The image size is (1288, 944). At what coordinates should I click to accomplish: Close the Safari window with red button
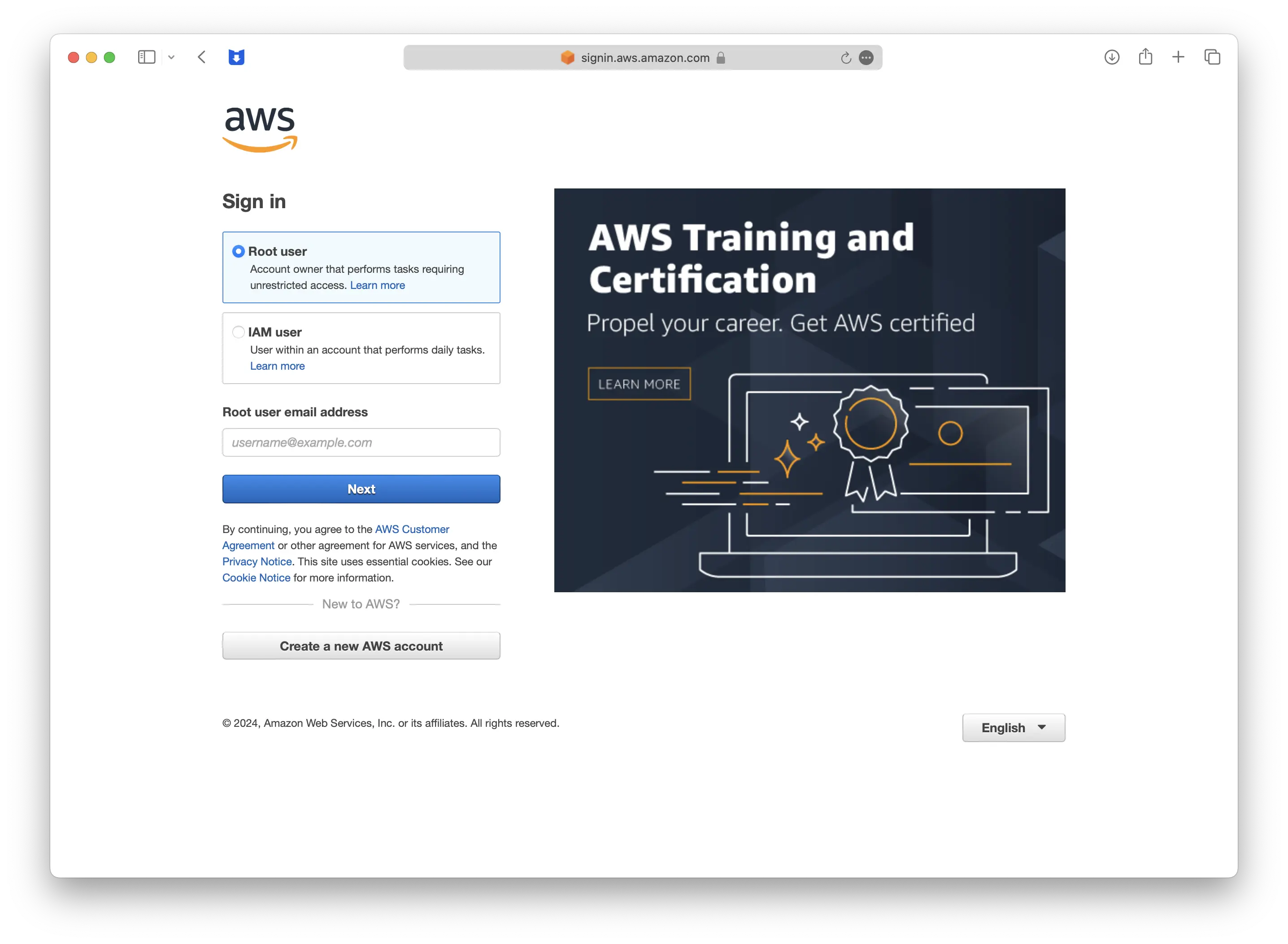(x=73, y=57)
